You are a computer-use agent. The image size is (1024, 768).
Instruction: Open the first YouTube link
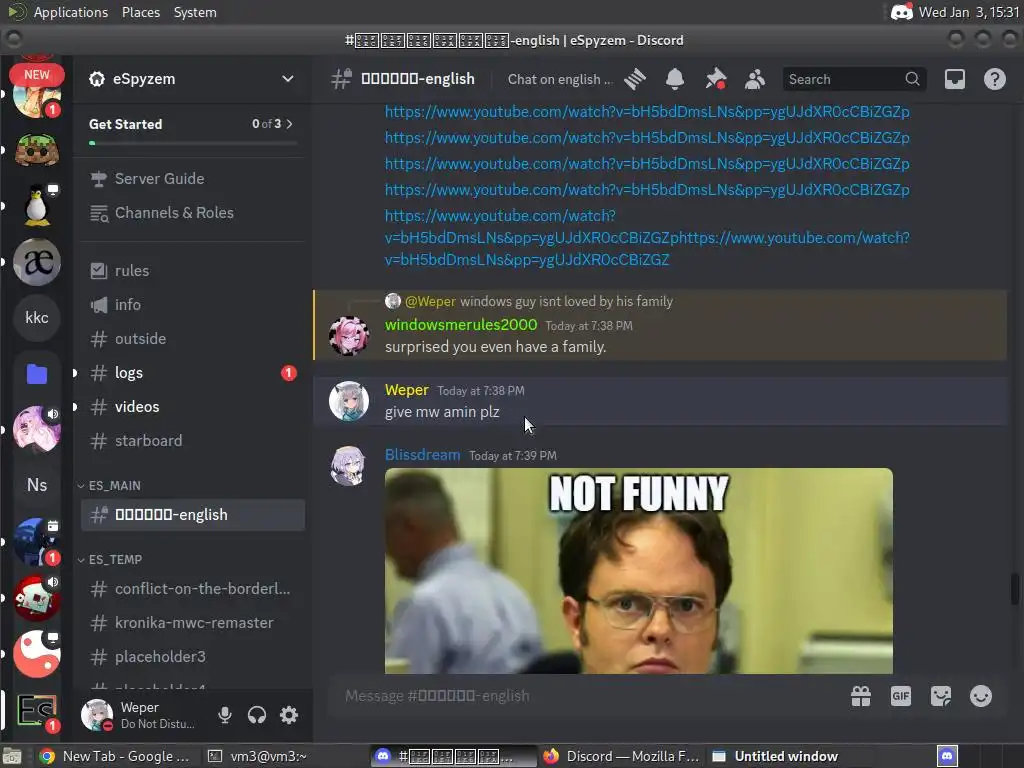pyautogui.click(x=647, y=112)
